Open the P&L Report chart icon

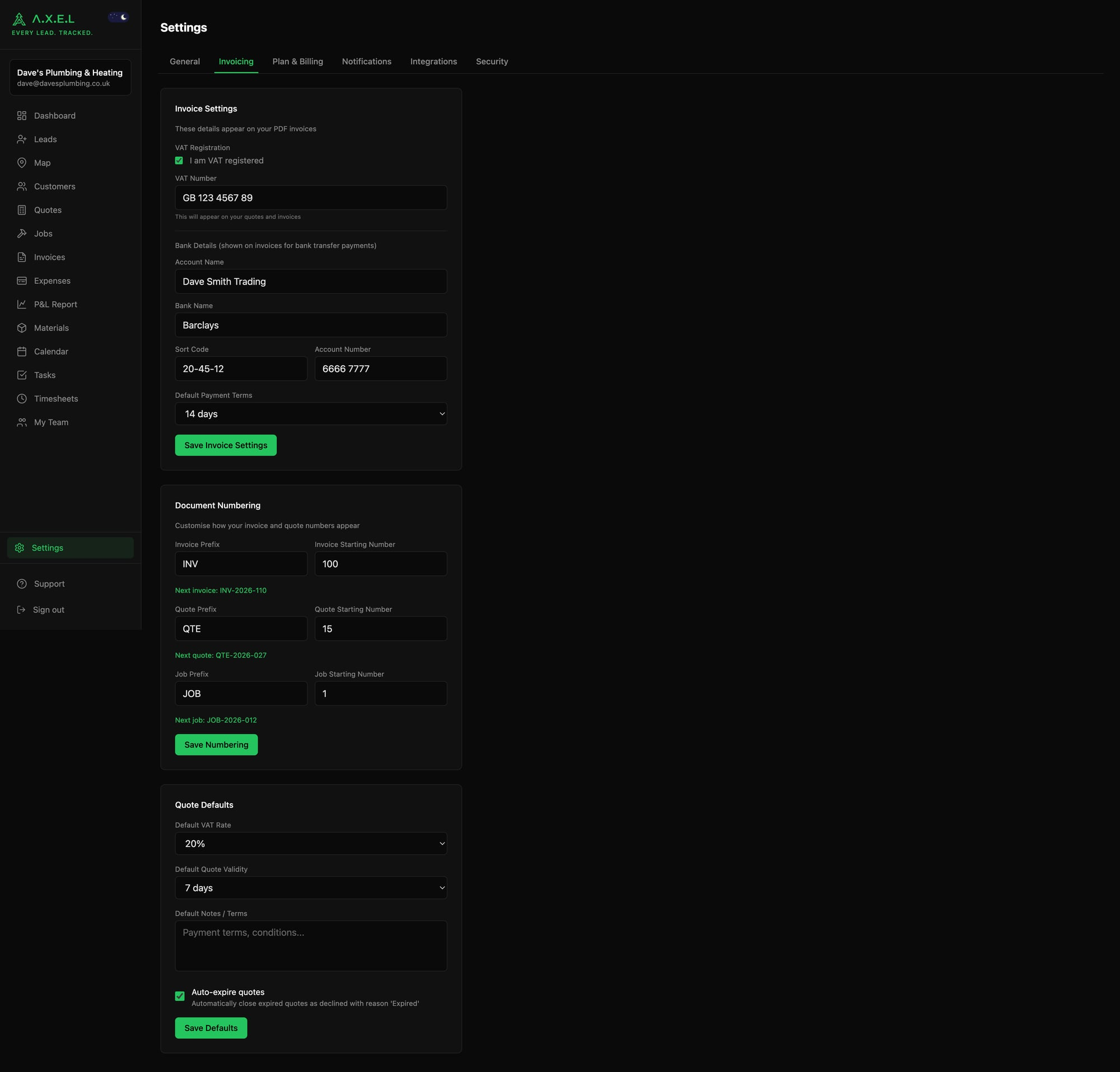(22, 304)
